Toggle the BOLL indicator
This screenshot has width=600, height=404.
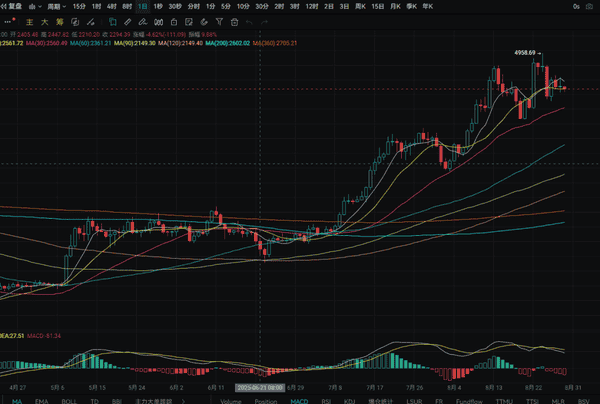[69, 399]
